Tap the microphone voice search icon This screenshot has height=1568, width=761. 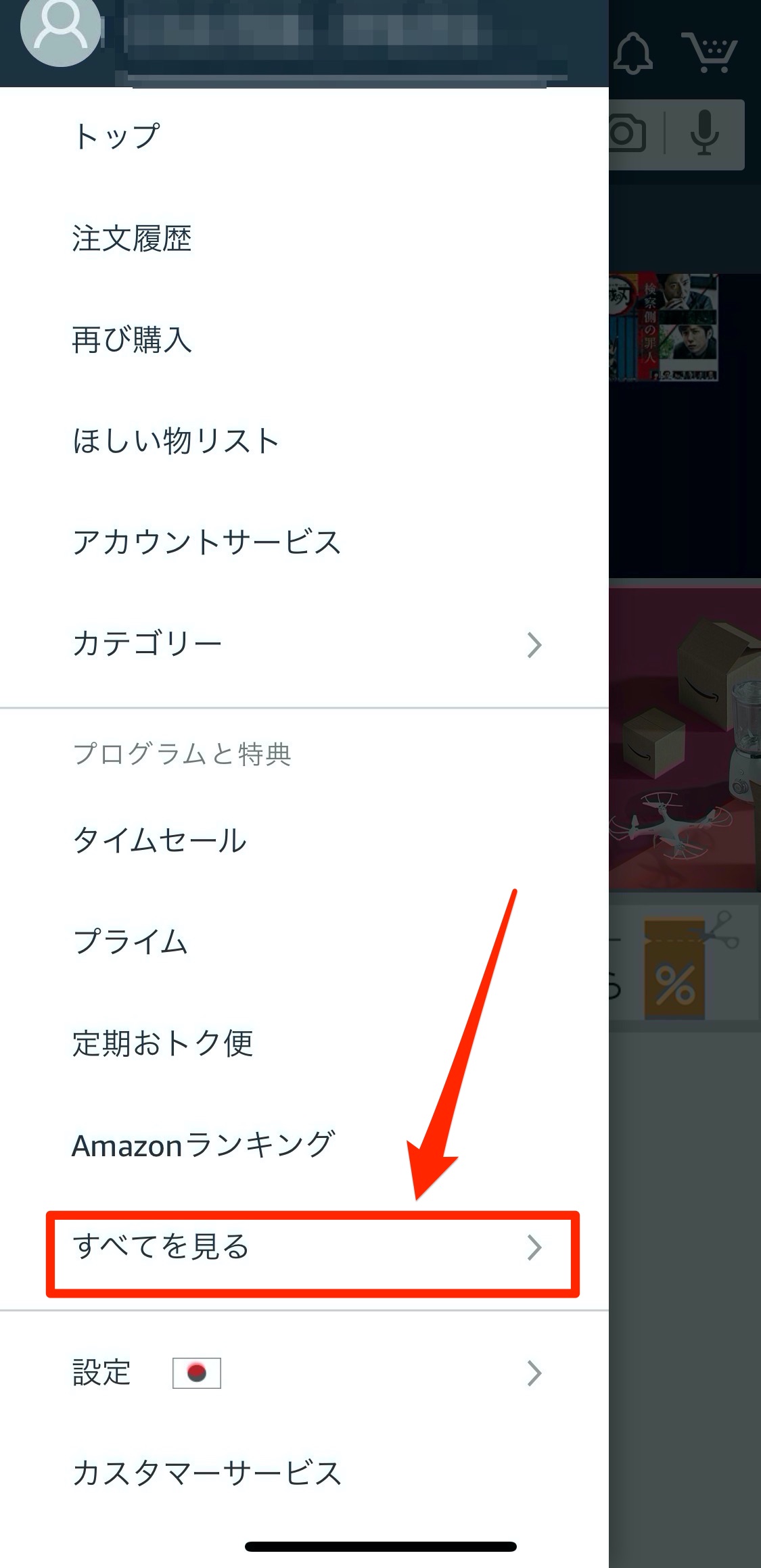[704, 133]
